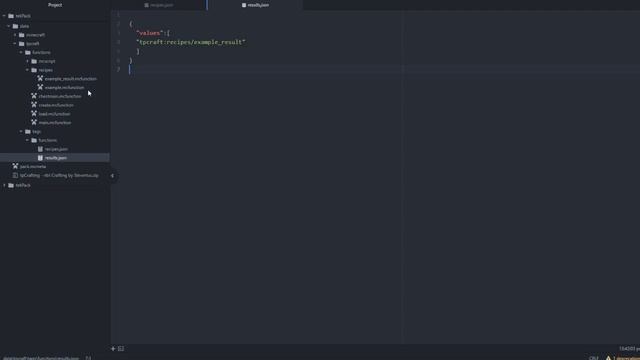This screenshot has height=360, width=640.
Task: Click the current file path in status bar
Action: coord(41,358)
